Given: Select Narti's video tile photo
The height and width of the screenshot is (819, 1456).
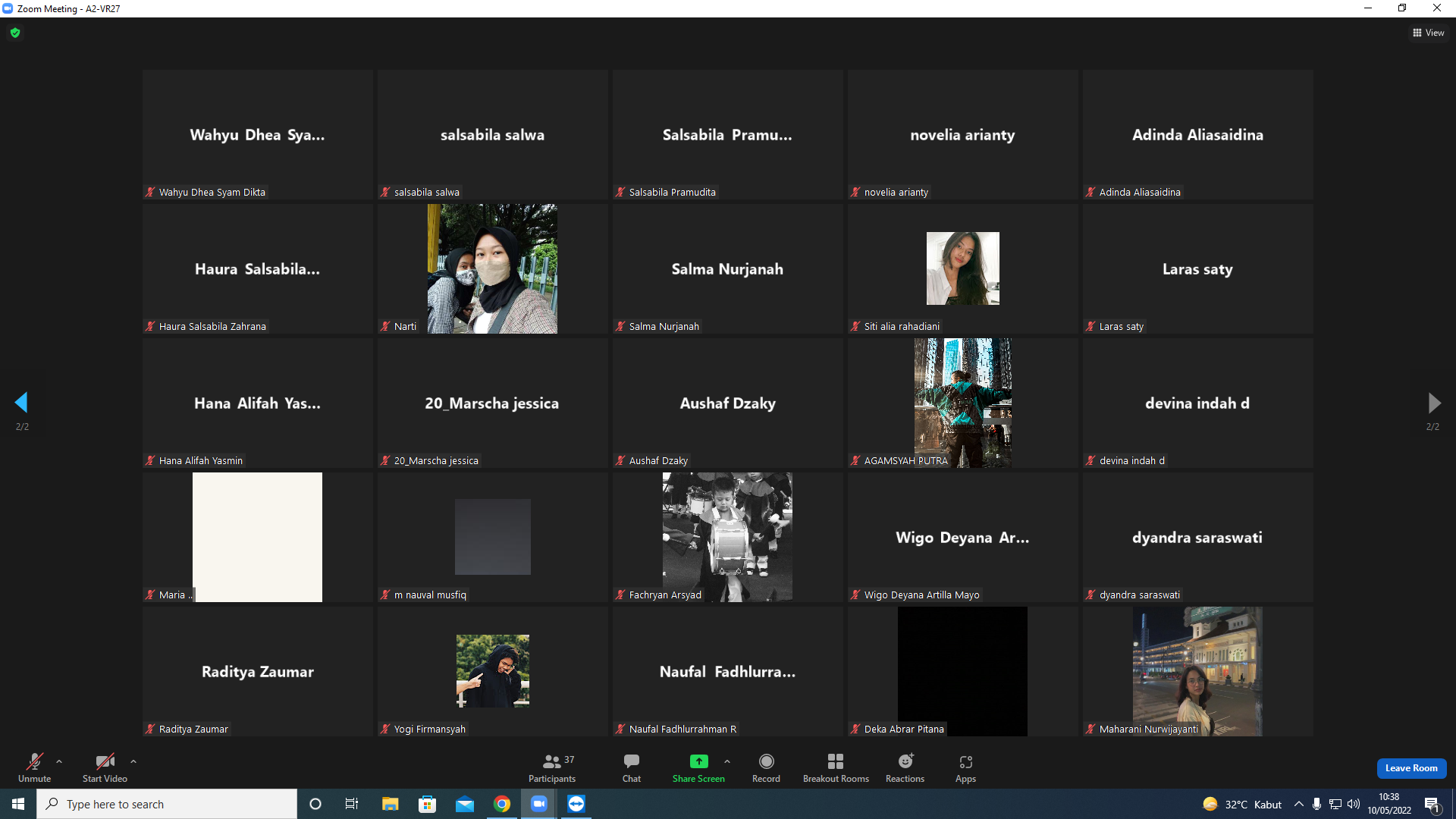Looking at the screenshot, I should [x=492, y=268].
